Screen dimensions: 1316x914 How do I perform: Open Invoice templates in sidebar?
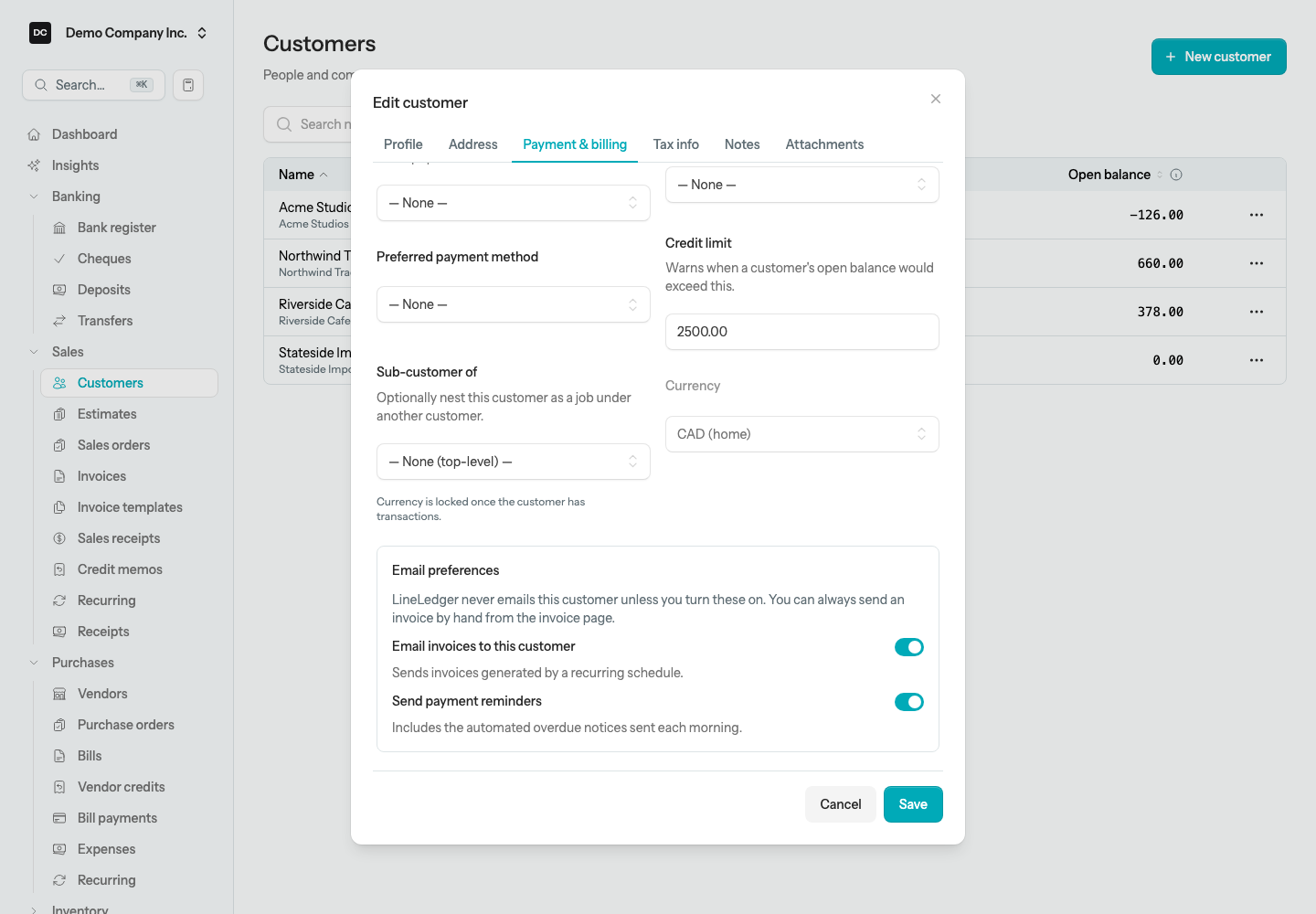coord(130,507)
